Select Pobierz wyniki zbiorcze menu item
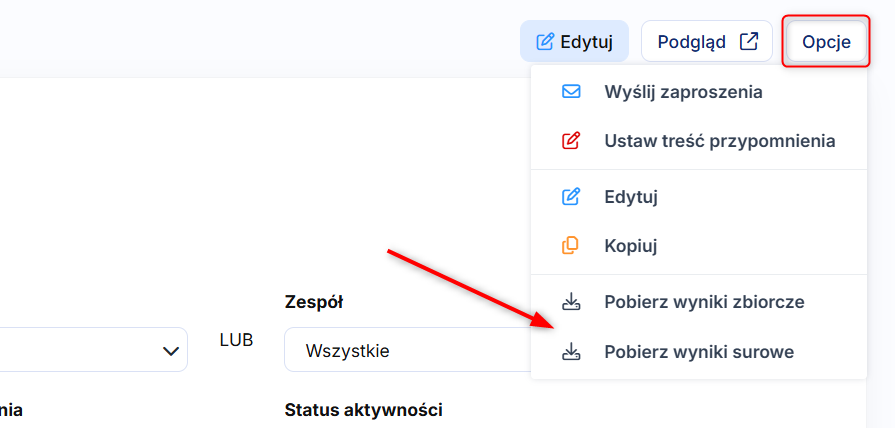This screenshot has width=895, height=428. 704,301
